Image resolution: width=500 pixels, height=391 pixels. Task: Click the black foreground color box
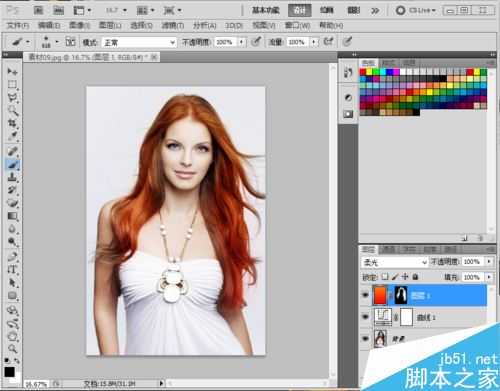9,372
